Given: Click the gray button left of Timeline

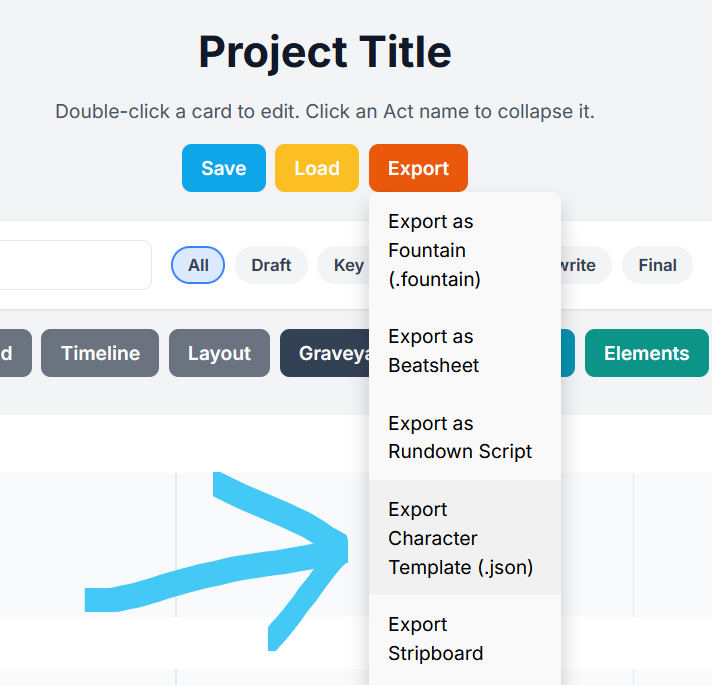Looking at the screenshot, I should click(x=15, y=353).
